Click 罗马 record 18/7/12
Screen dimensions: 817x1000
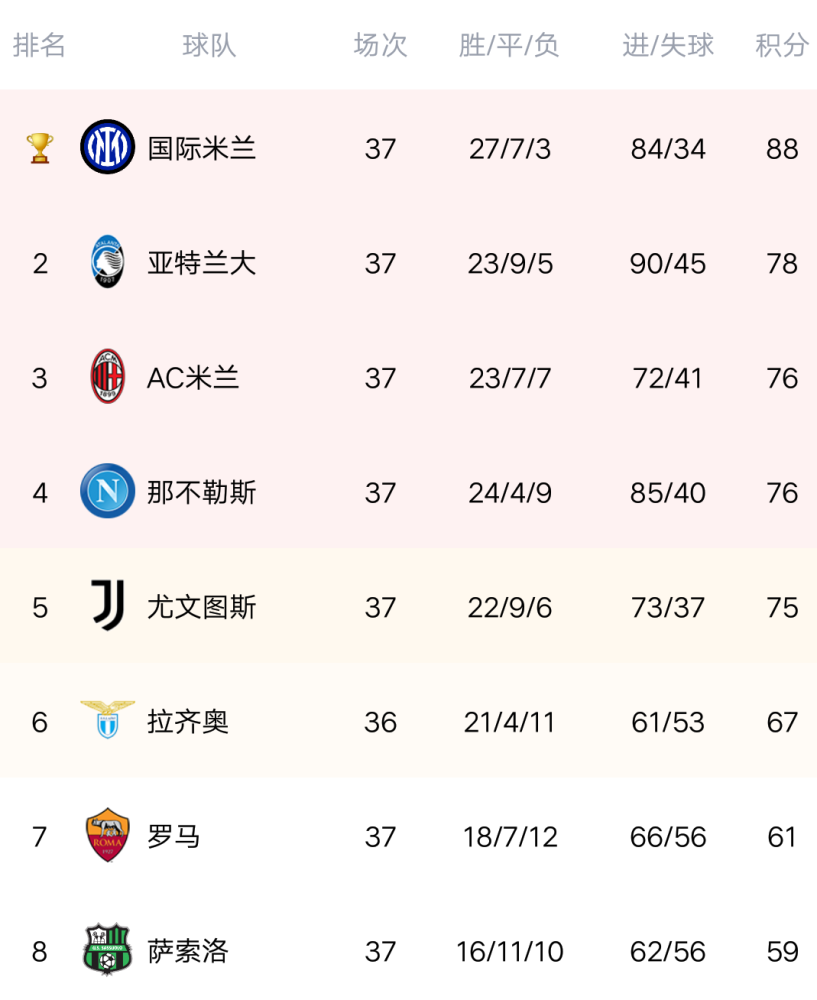pos(510,837)
